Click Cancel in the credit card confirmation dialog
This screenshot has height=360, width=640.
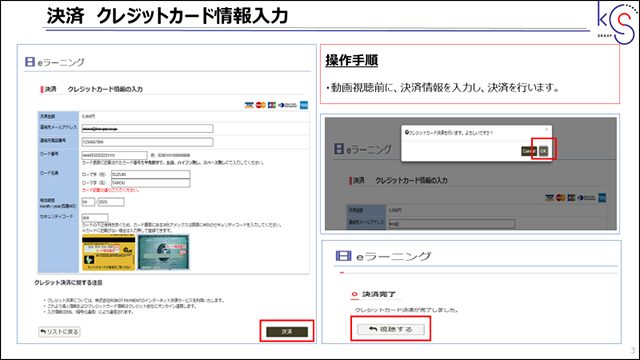pos(529,151)
